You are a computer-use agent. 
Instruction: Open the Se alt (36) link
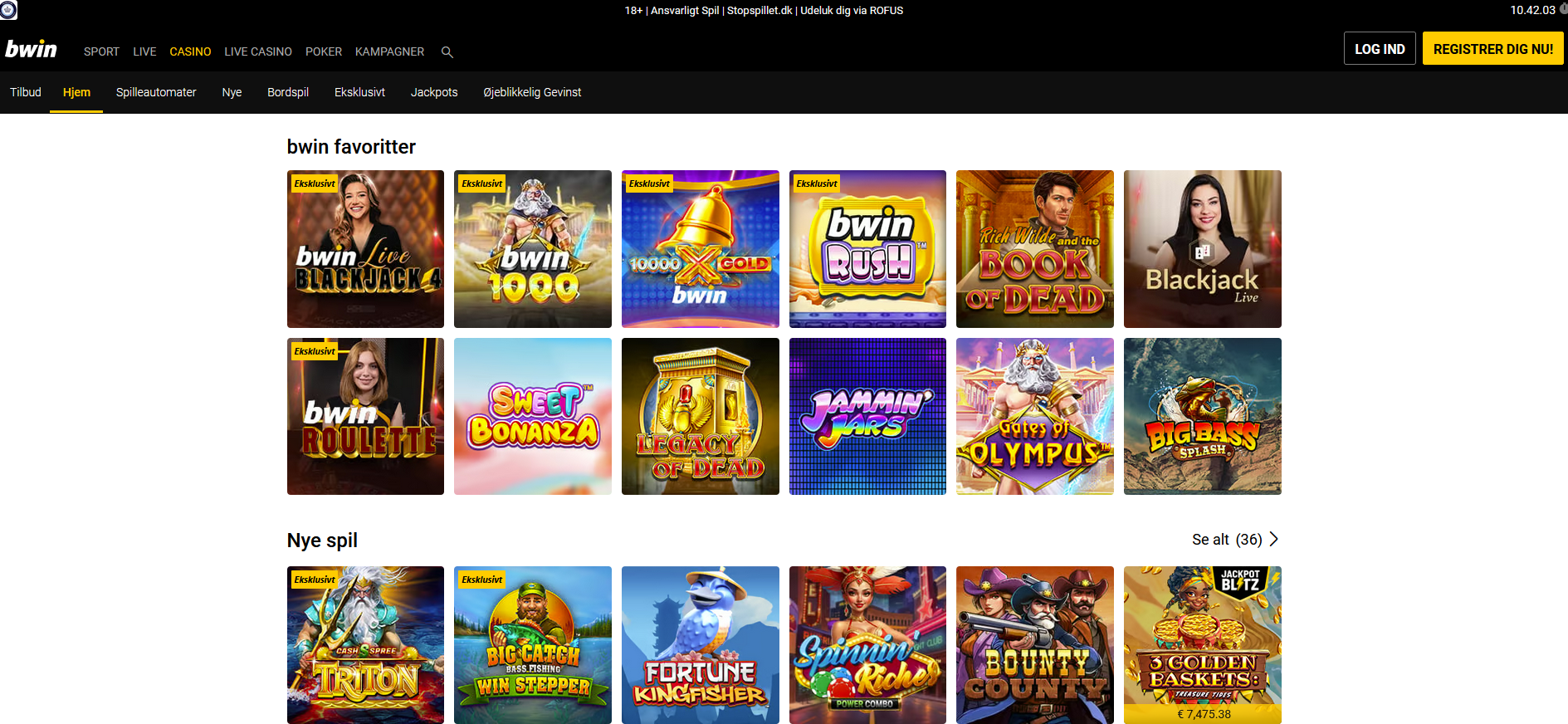(1226, 540)
